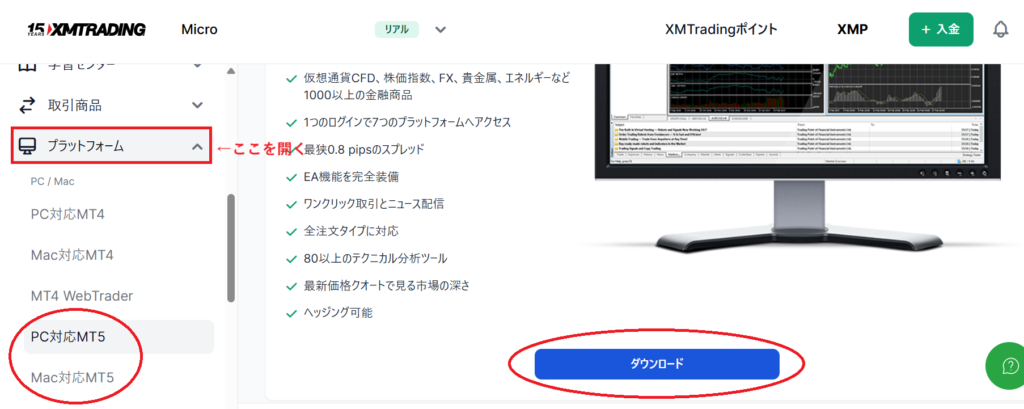Click the 取引商品 arrows icon
This screenshot has height=409, width=1024.
[x=27, y=105]
